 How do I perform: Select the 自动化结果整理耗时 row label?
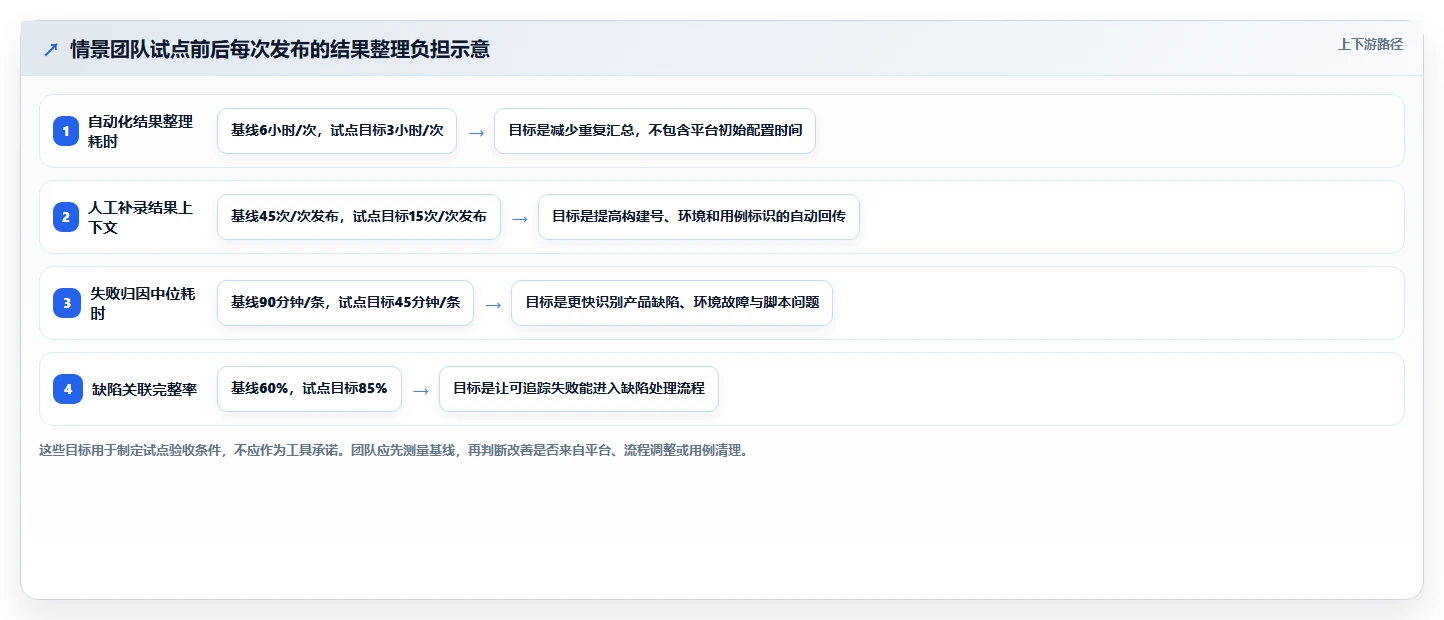tap(141, 131)
